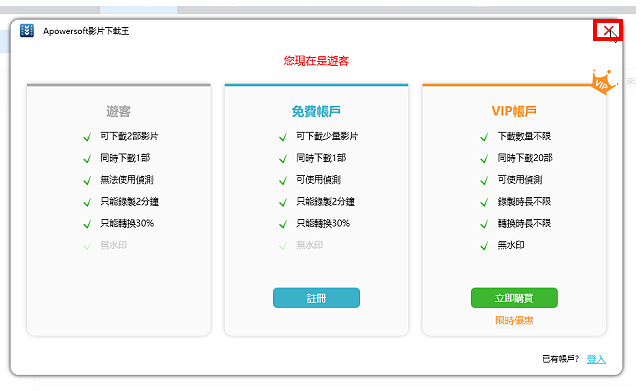Screen dimensions: 644x391
Task: Click the 立即購買 buy now button
Action: [514, 298]
